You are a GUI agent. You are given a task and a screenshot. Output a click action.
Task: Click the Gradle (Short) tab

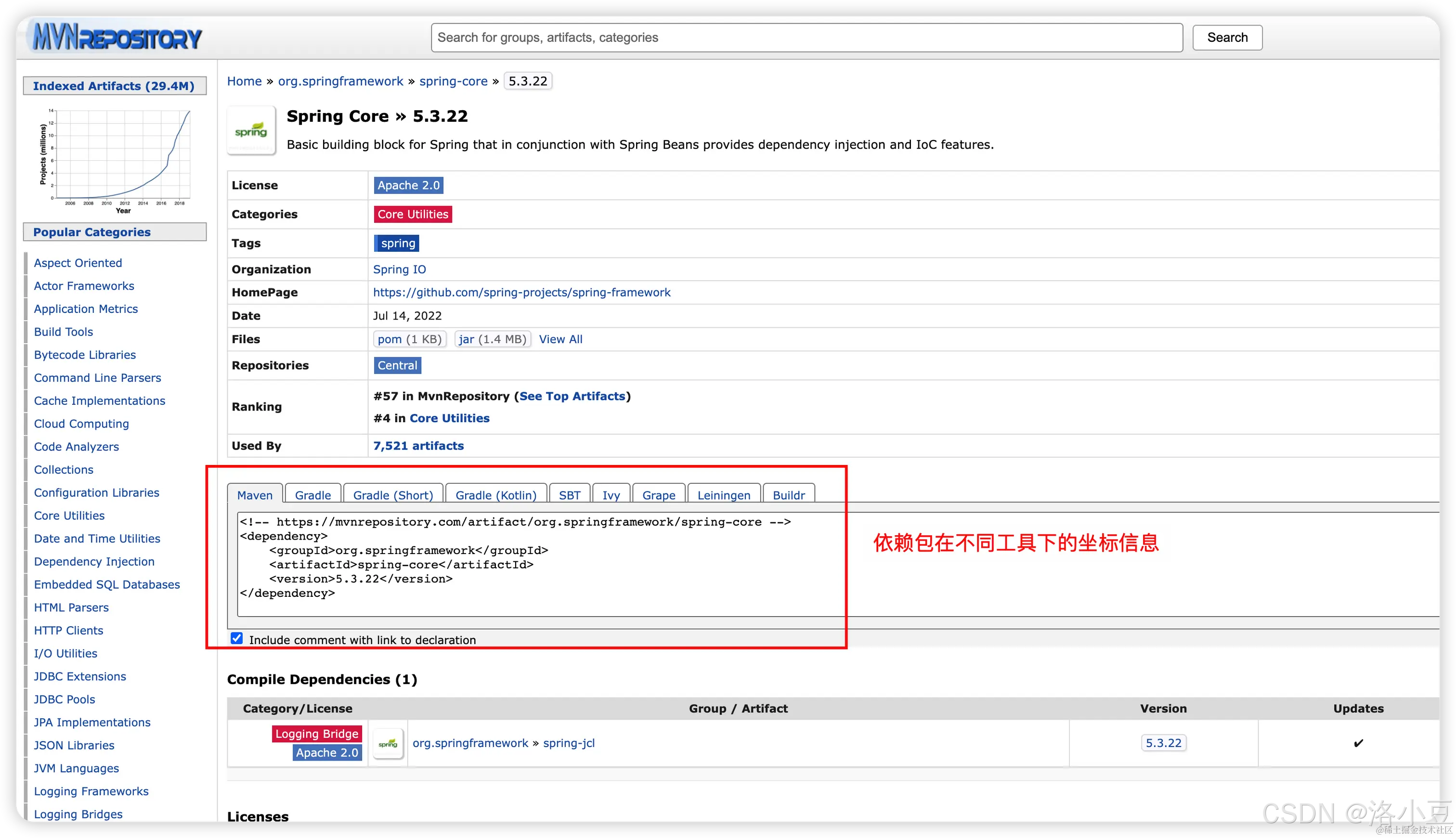tap(392, 495)
